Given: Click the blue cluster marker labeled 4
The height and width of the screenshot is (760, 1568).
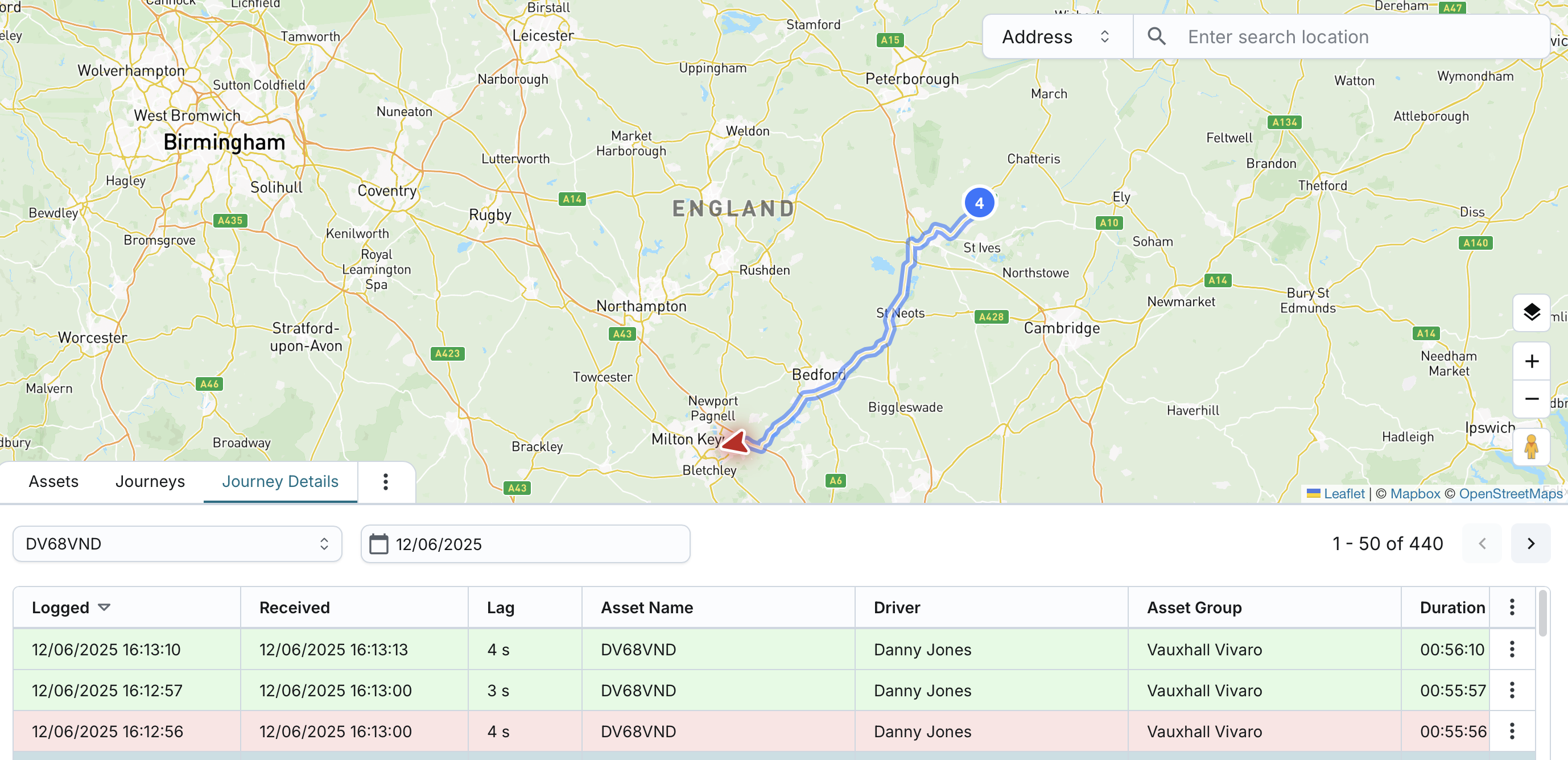Looking at the screenshot, I should point(979,203).
